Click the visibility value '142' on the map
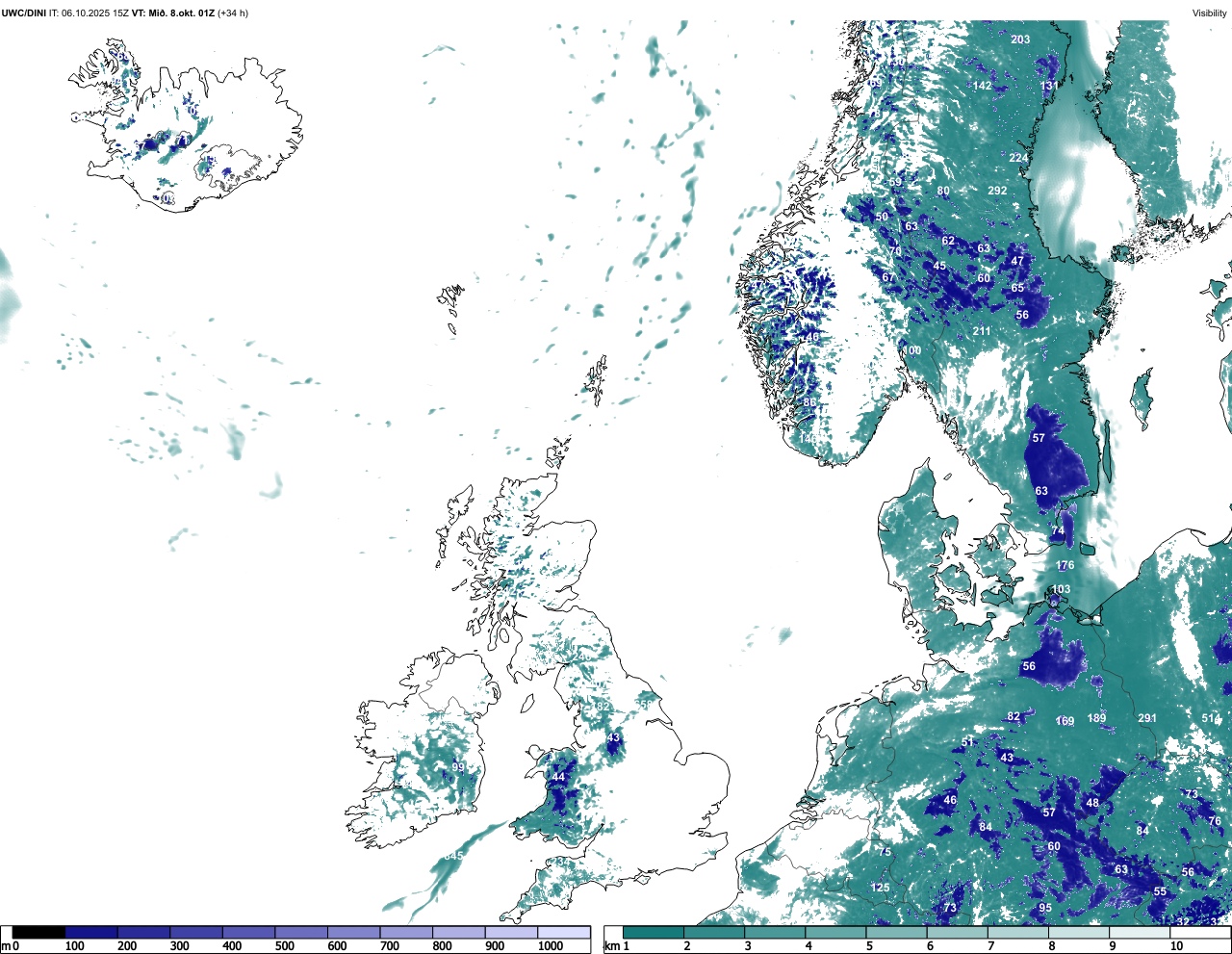The image size is (1232, 954). (x=982, y=86)
